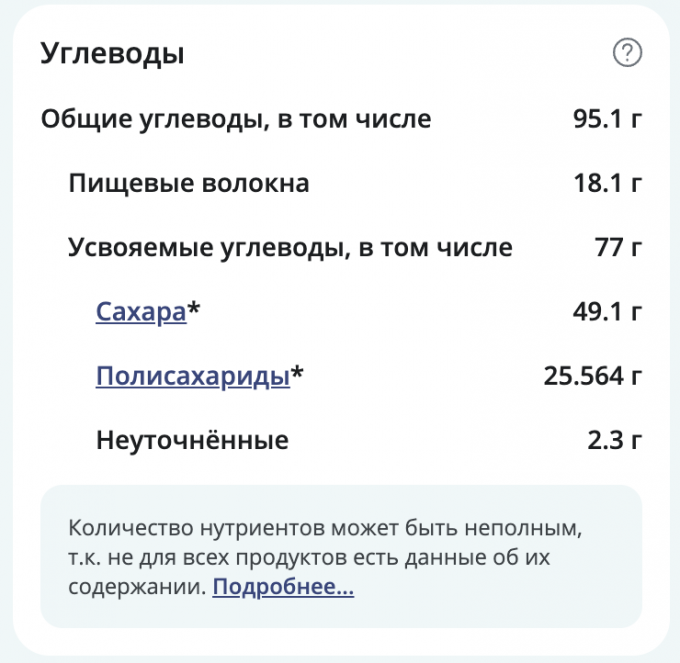Click the 49.1 г sugars value
The image size is (680, 663).
(x=607, y=312)
